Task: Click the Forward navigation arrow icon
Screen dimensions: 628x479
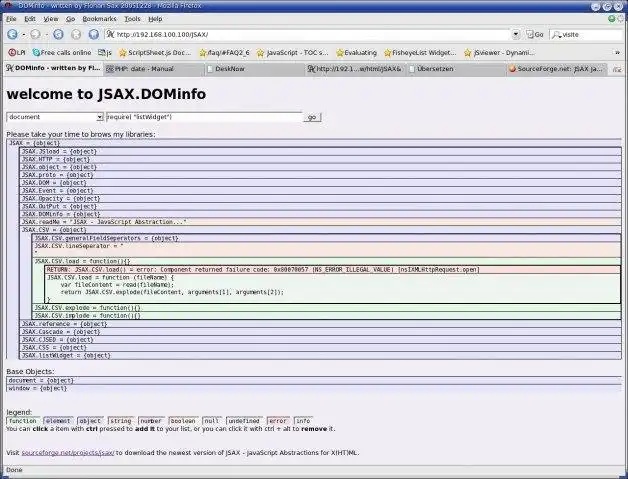Action: 35,34
